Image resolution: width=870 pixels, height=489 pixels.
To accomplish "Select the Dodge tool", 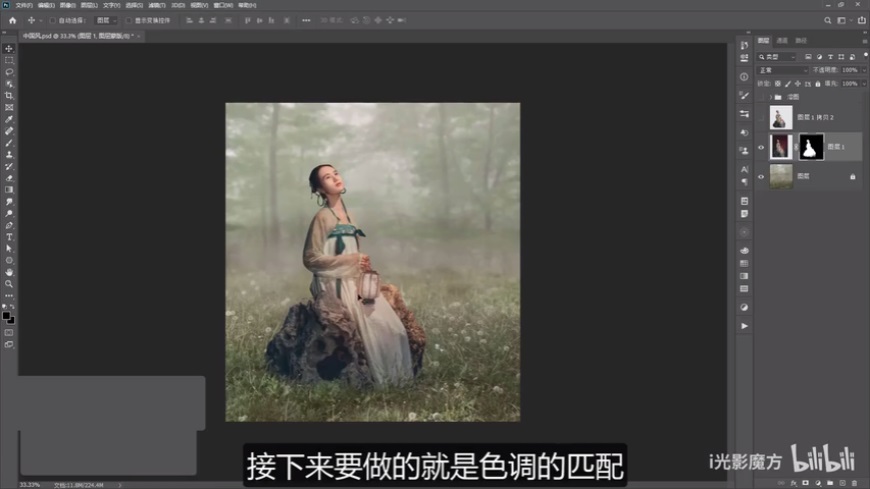I will pos(9,213).
